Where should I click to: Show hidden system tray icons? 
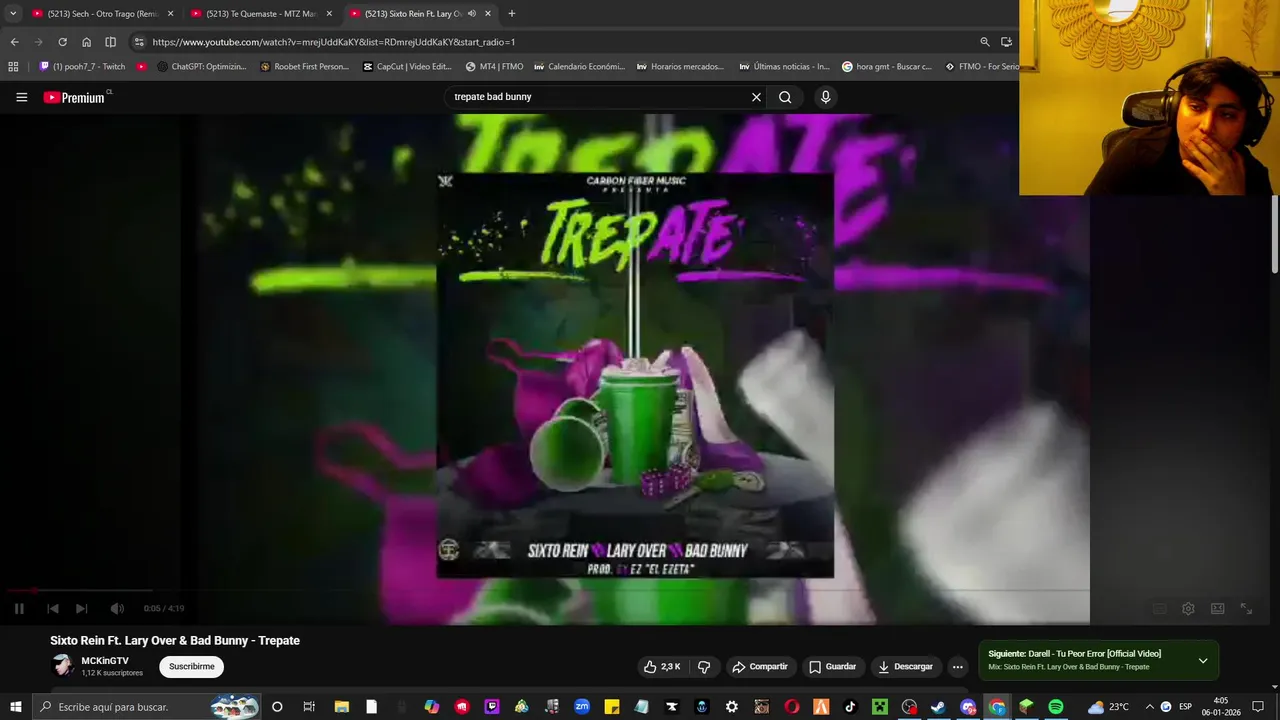coord(1149,707)
